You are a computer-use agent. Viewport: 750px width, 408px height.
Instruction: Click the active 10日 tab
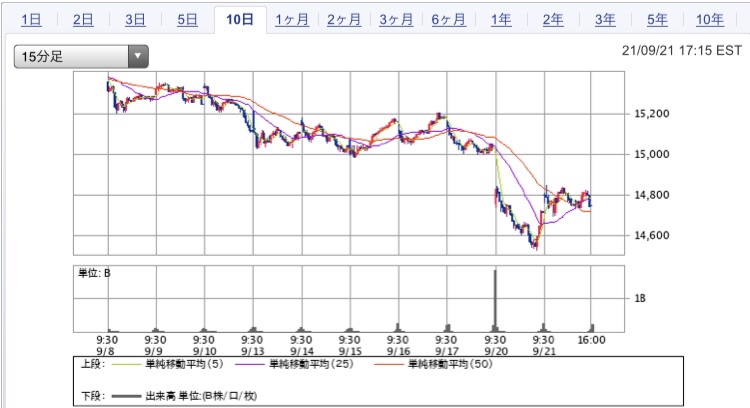click(x=240, y=20)
